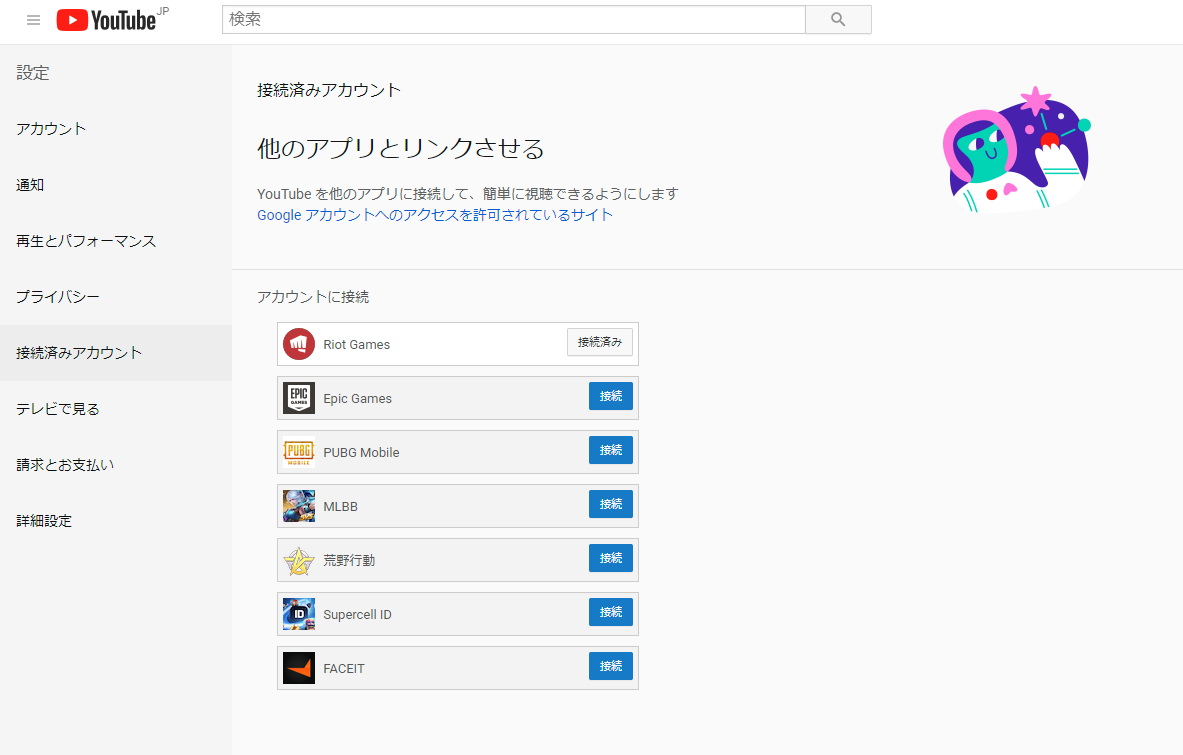This screenshot has height=755, width=1183.
Task: Click the Supercell ID icon
Action: (299, 614)
